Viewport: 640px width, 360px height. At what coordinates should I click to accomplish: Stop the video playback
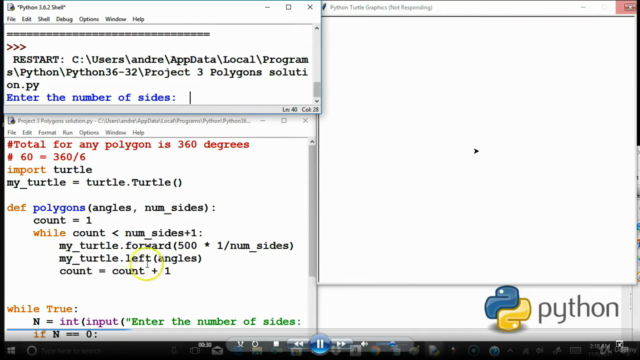276,344
